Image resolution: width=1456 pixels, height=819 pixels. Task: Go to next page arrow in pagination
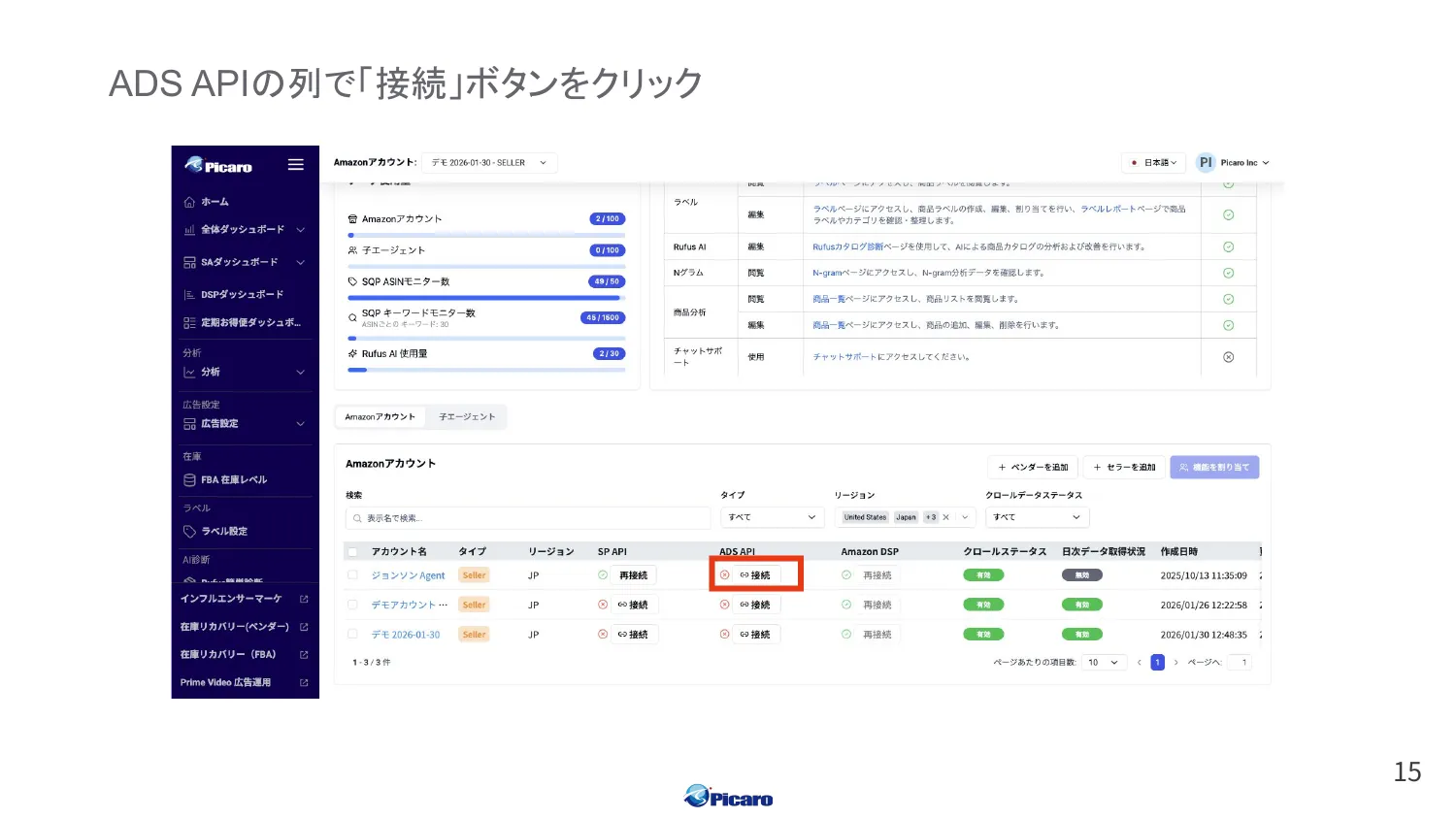tap(1175, 663)
